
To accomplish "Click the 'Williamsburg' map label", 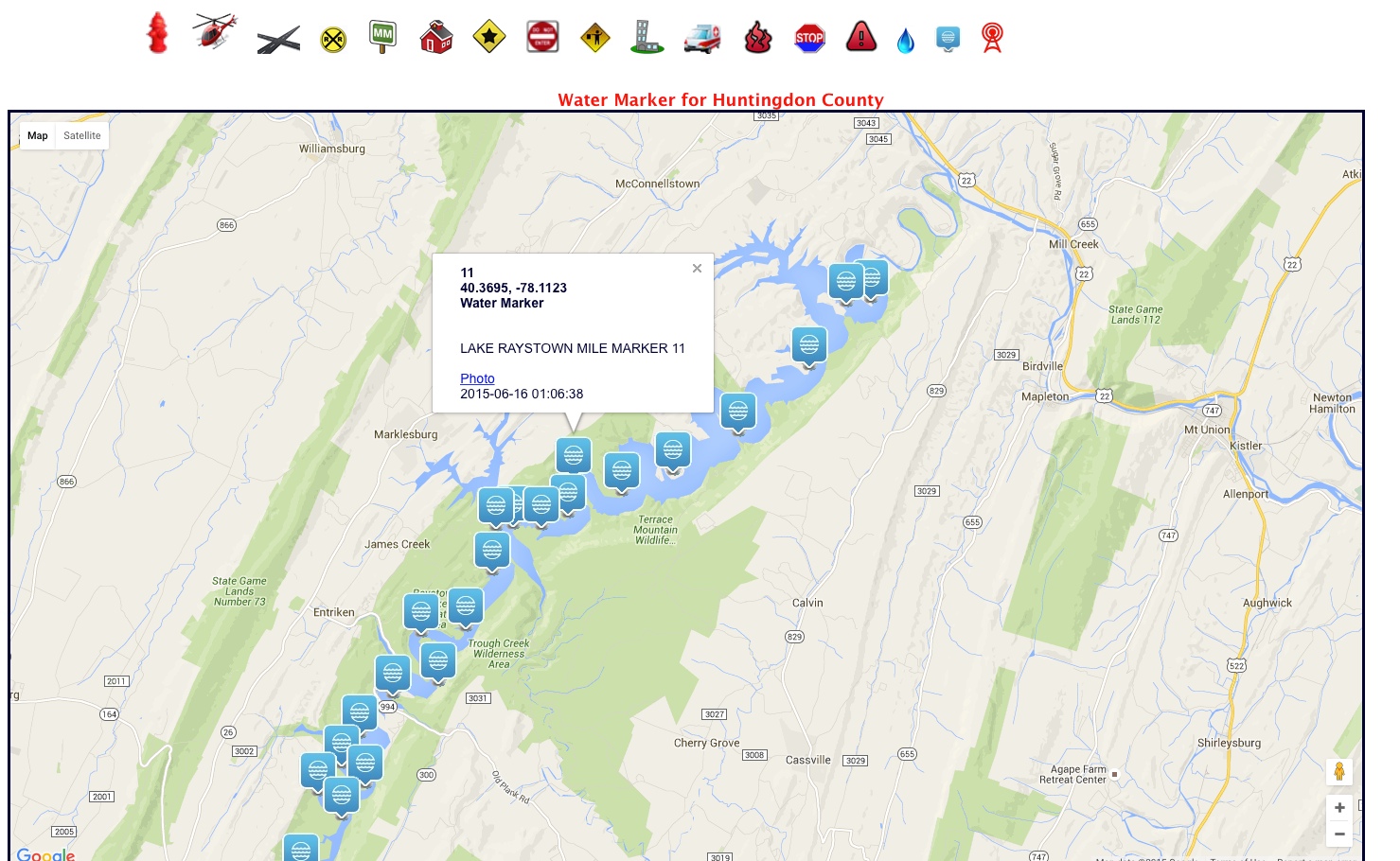I will click(331, 149).
